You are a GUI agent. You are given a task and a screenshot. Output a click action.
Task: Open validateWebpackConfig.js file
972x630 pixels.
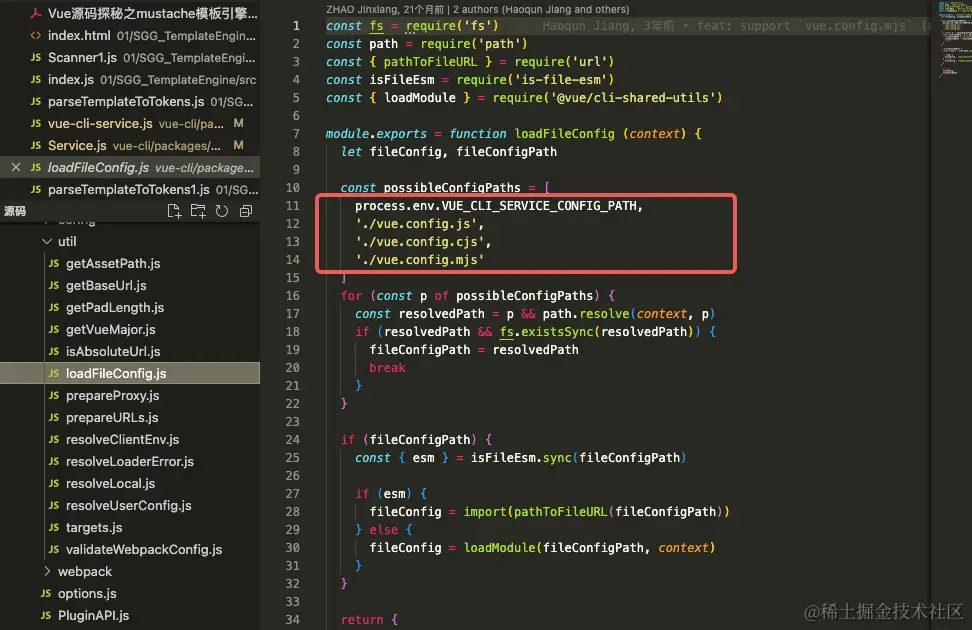[x=144, y=549]
